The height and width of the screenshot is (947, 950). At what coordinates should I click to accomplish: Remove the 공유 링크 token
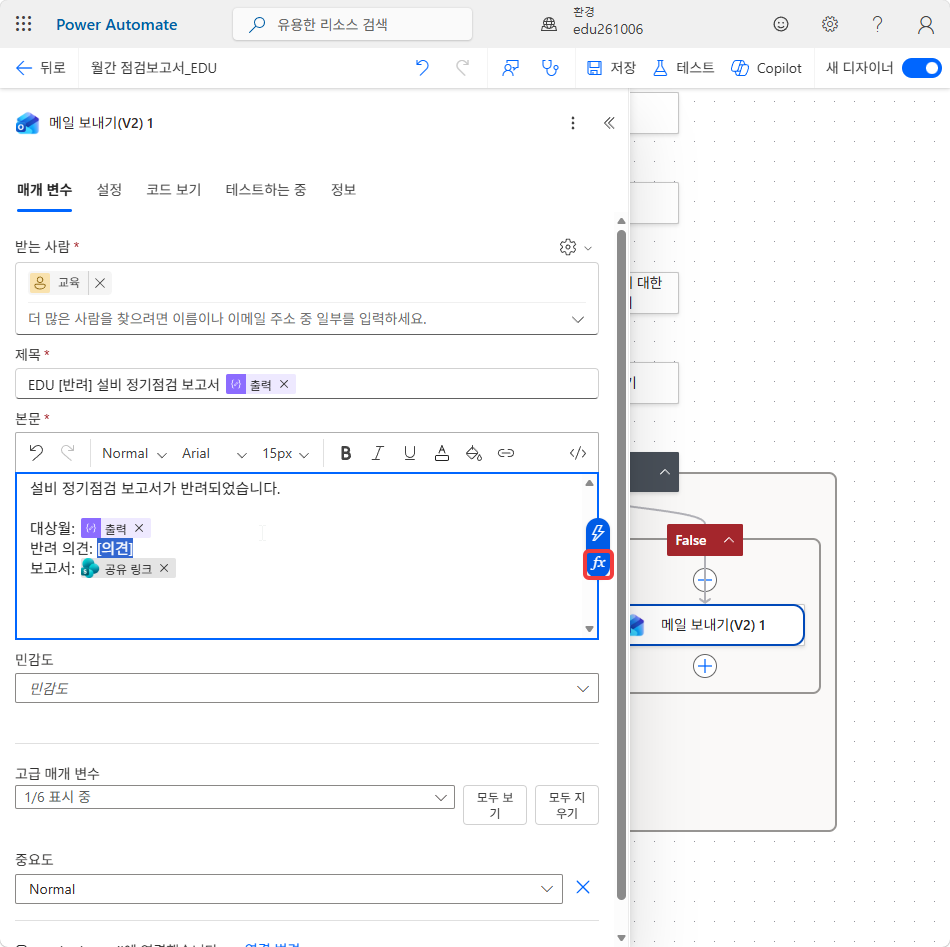pos(164,568)
